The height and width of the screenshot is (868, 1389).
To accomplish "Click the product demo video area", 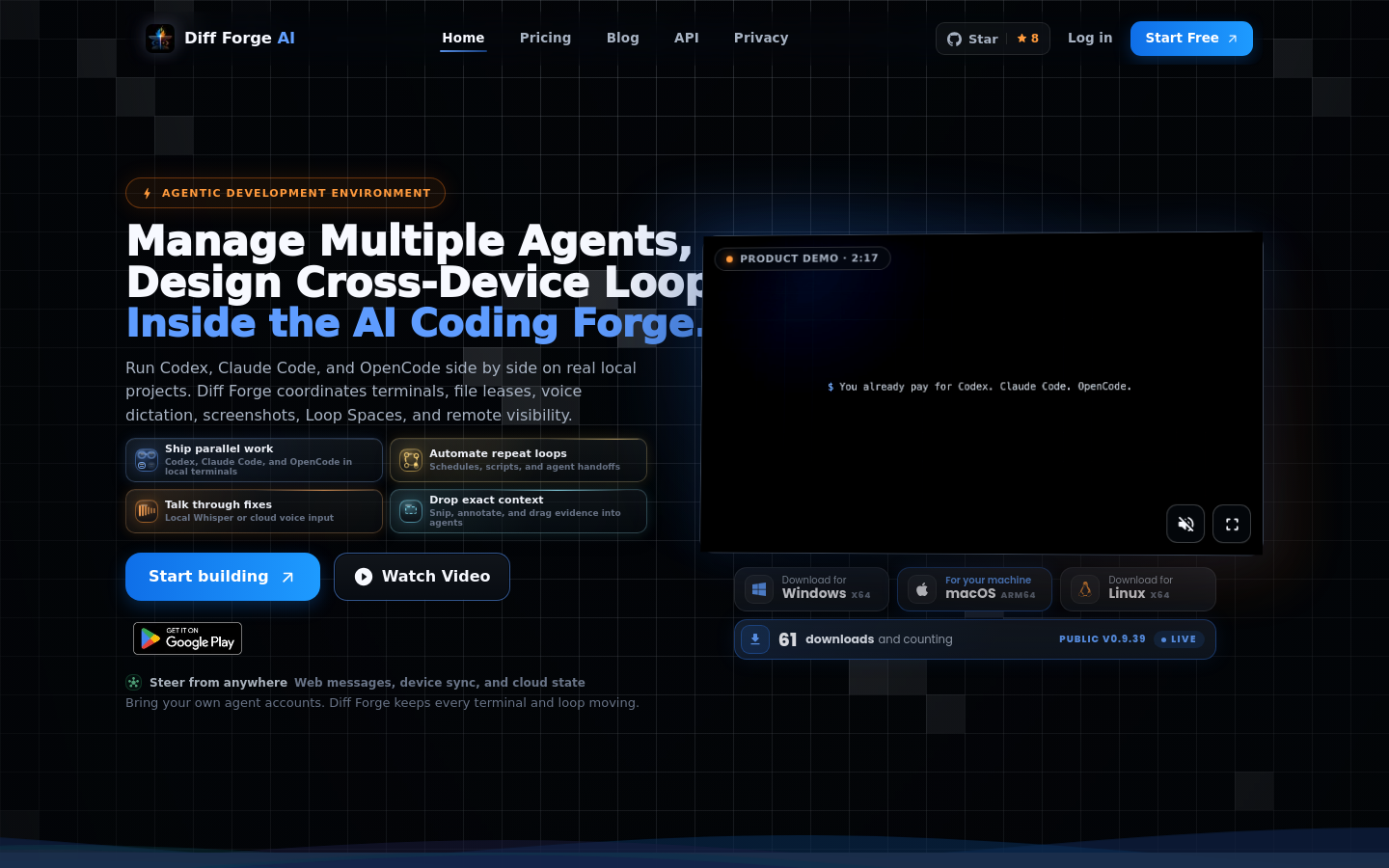I will (x=982, y=393).
